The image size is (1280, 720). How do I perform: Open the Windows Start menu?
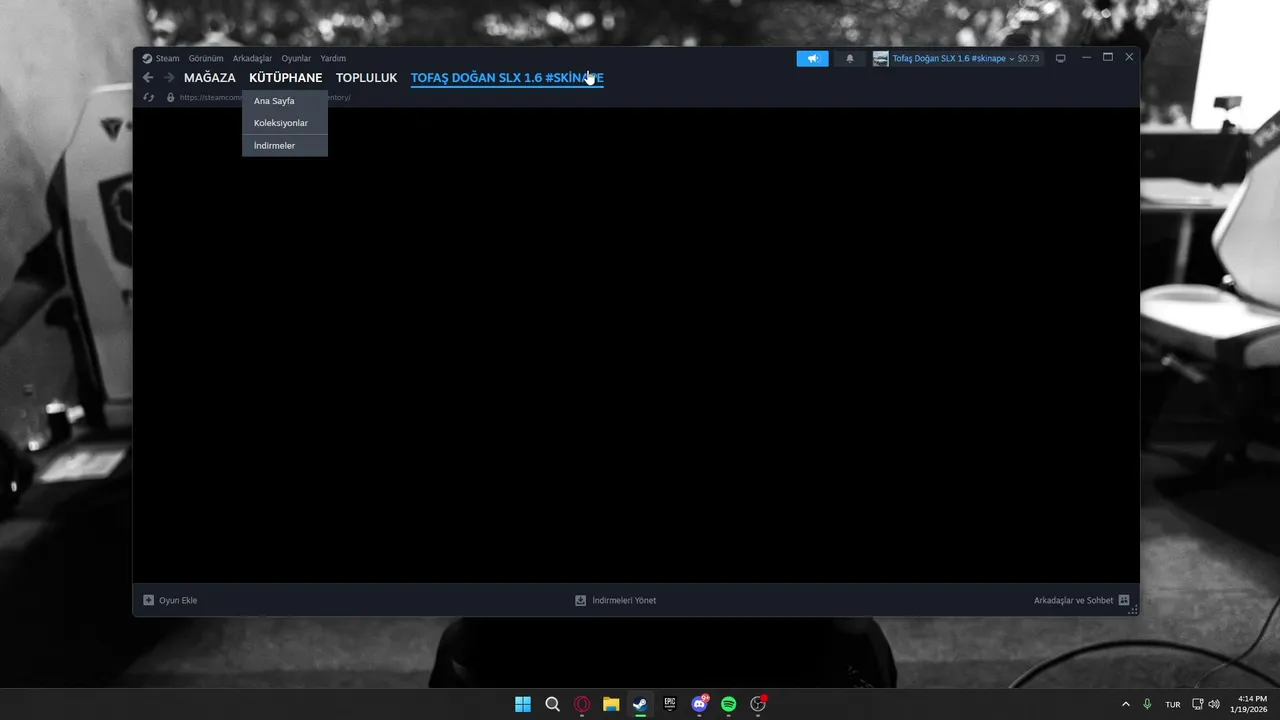523,704
